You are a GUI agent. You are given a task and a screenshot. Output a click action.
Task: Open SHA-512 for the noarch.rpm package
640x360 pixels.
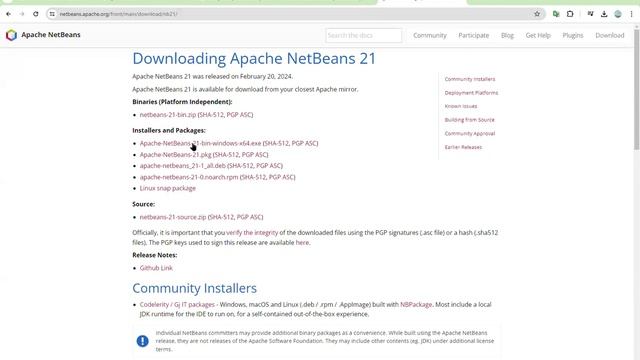pos(254,177)
